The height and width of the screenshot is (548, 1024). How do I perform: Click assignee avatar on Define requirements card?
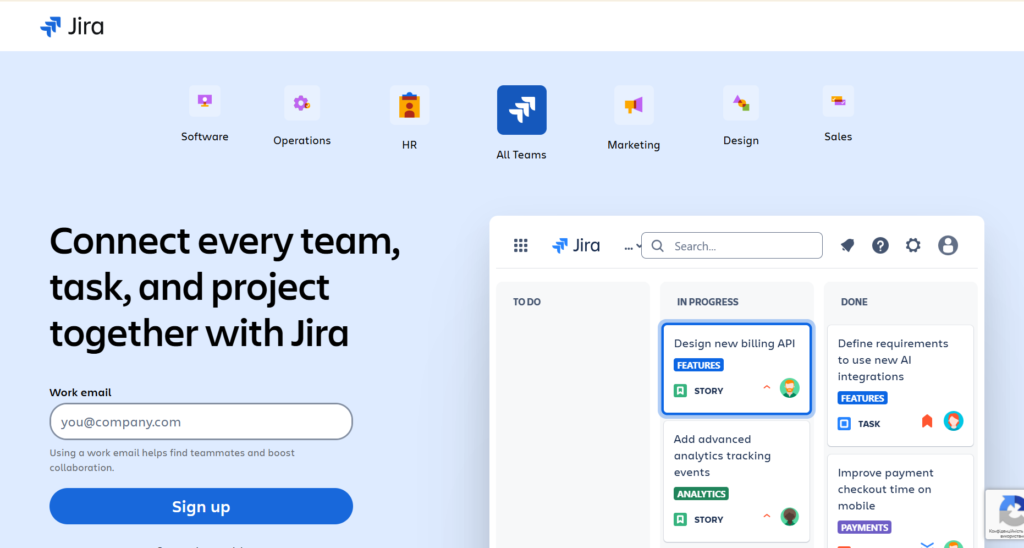[x=953, y=421]
